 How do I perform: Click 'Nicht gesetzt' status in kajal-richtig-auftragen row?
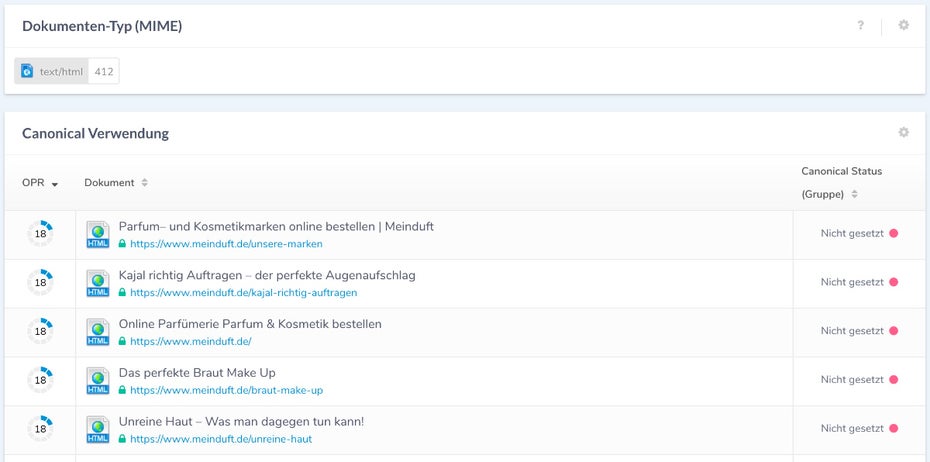point(852,282)
